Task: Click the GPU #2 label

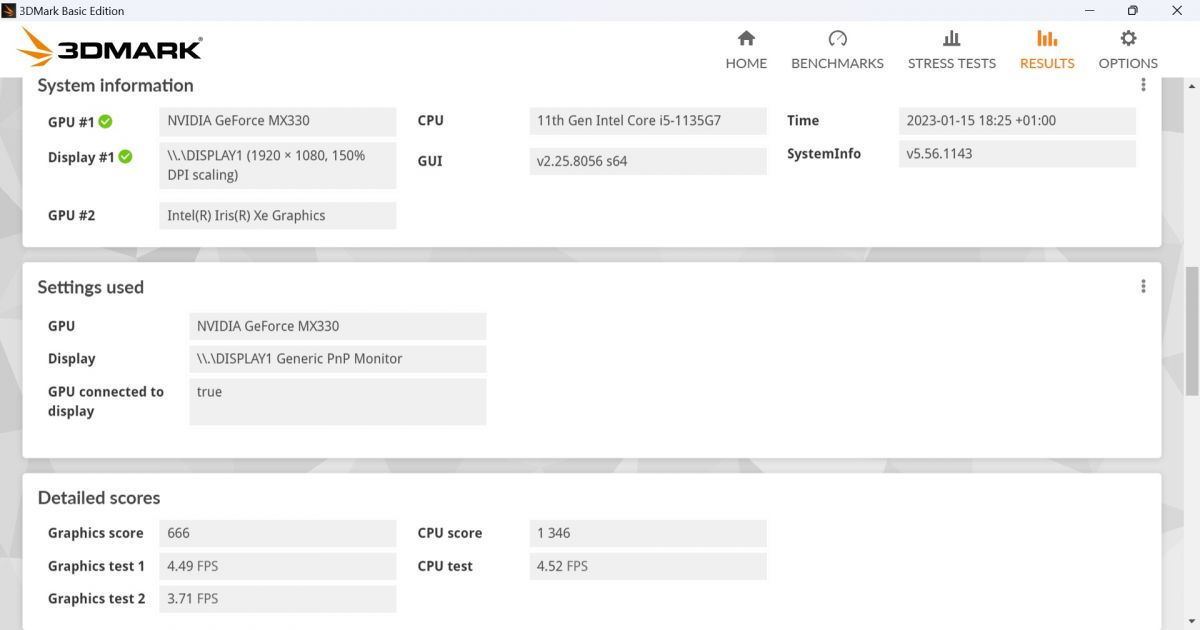Action: click(x=71, y=215)
